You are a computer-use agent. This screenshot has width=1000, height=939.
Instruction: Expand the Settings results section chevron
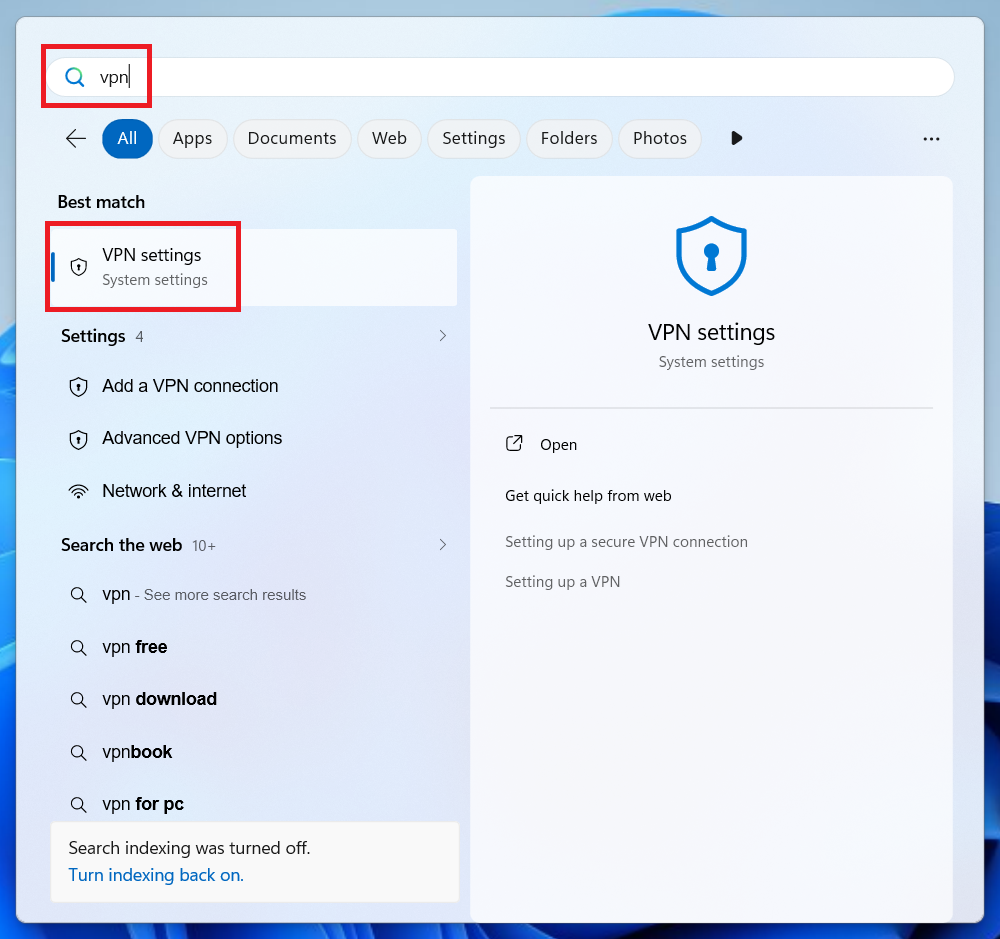click(x=442, y=336)
